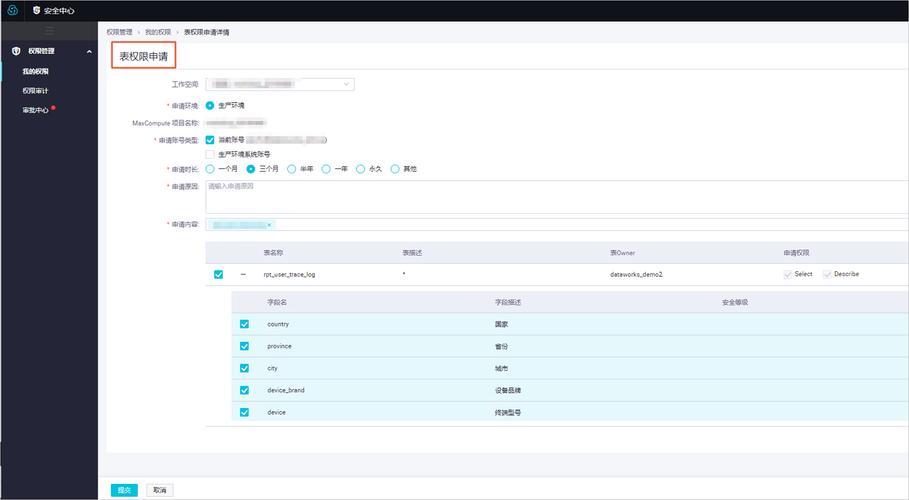
Task: Select the 生产环境 radio button
Action: [x=210, y=106]
